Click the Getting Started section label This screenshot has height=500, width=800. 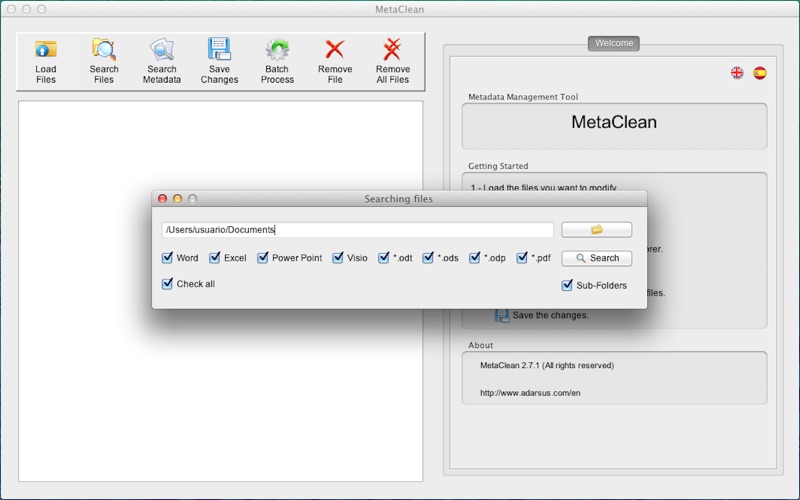498,166
